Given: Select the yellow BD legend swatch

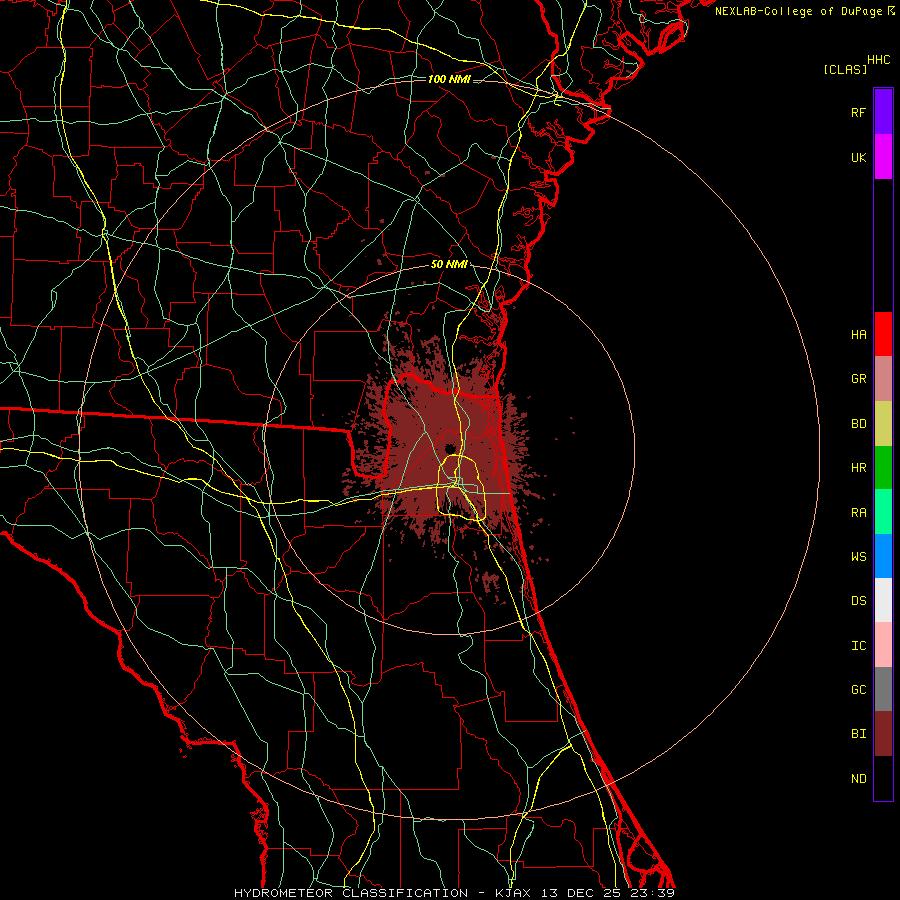Looking at the screenshot, I should [883, 424].
